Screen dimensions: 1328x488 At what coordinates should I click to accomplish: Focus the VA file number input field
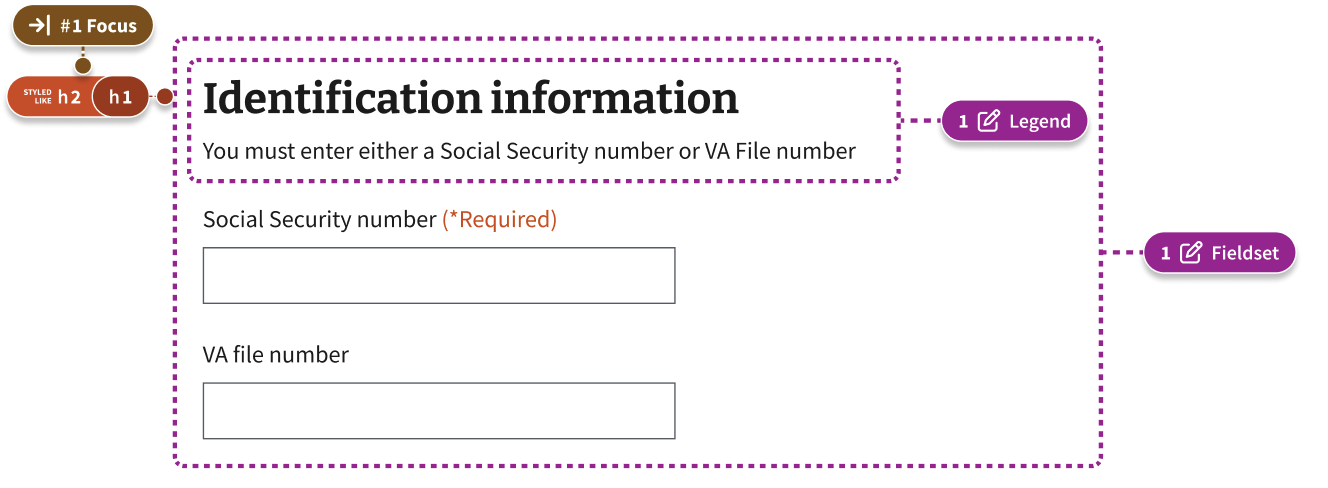coord(439,410)
